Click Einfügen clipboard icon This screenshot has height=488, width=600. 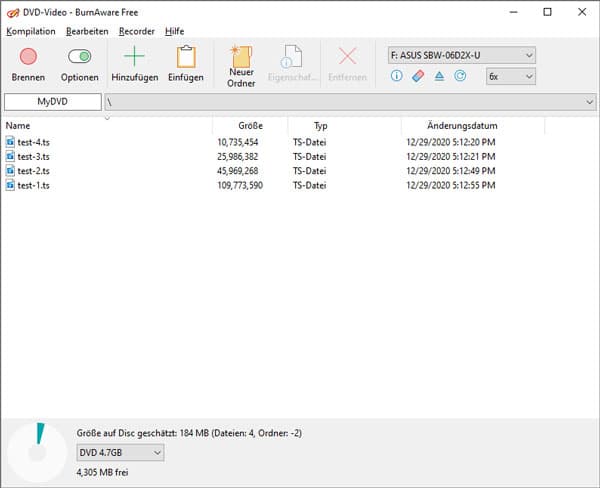186,56
